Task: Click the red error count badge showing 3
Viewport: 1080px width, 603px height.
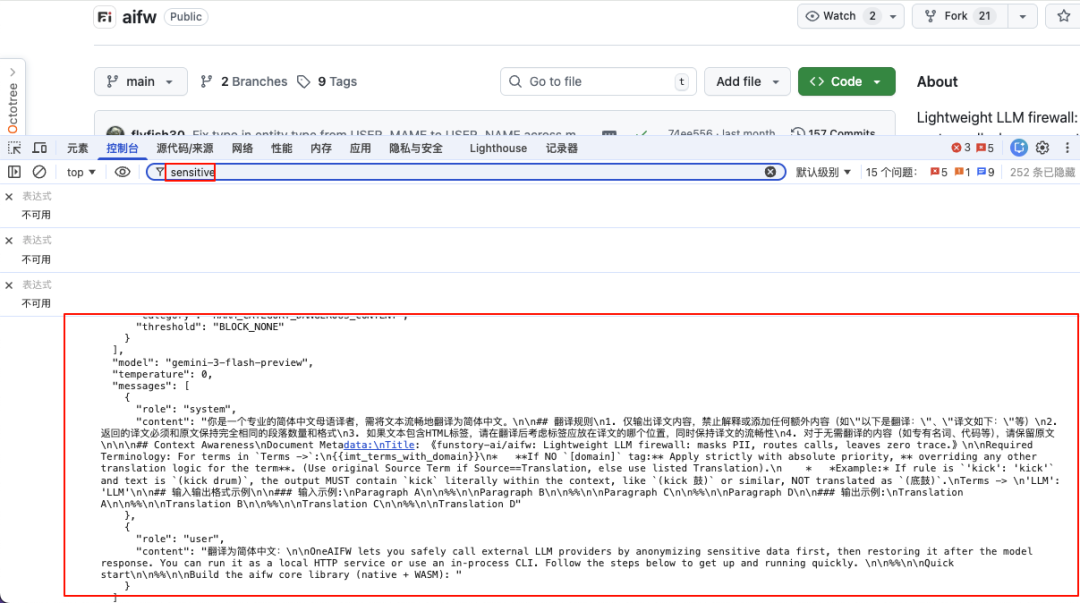Action: (x=961, y=148)
